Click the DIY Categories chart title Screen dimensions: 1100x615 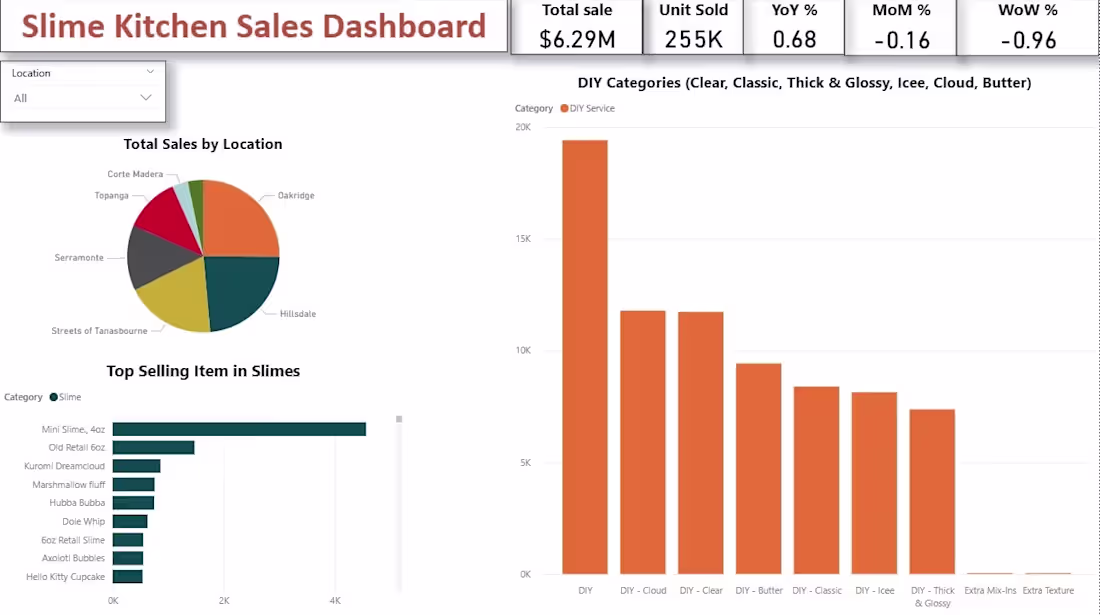pyautogui.click(x=805, y=83)
